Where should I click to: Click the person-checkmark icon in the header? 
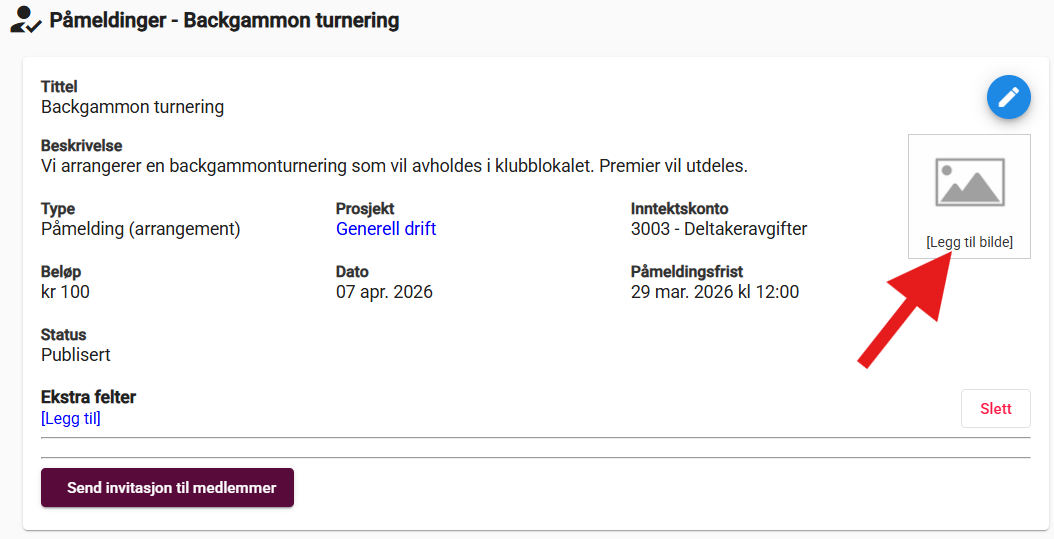pyautogui.click(x=26, y=20)
